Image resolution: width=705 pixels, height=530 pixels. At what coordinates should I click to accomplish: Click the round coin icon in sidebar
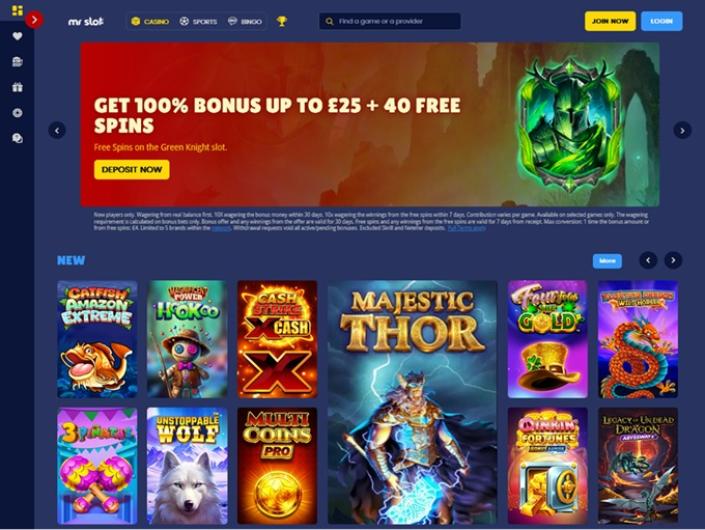pyautogui.click(x=17, y=113)
